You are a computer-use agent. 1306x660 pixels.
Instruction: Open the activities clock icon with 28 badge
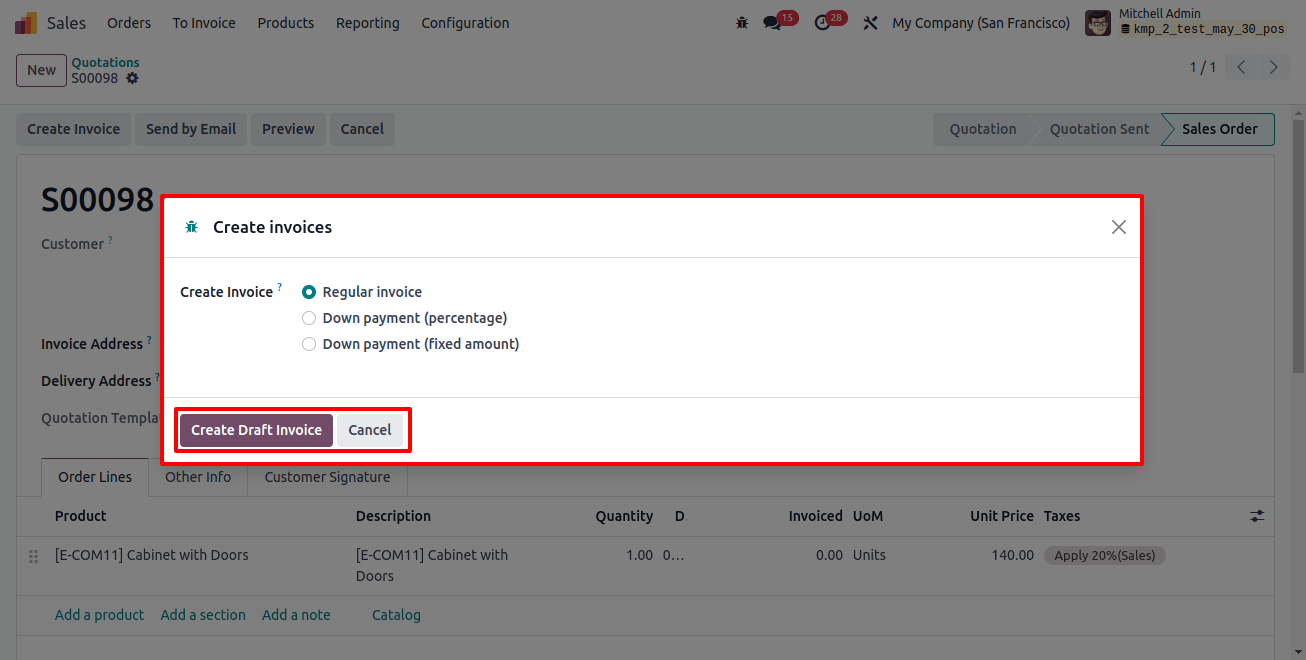click(823, 23)
